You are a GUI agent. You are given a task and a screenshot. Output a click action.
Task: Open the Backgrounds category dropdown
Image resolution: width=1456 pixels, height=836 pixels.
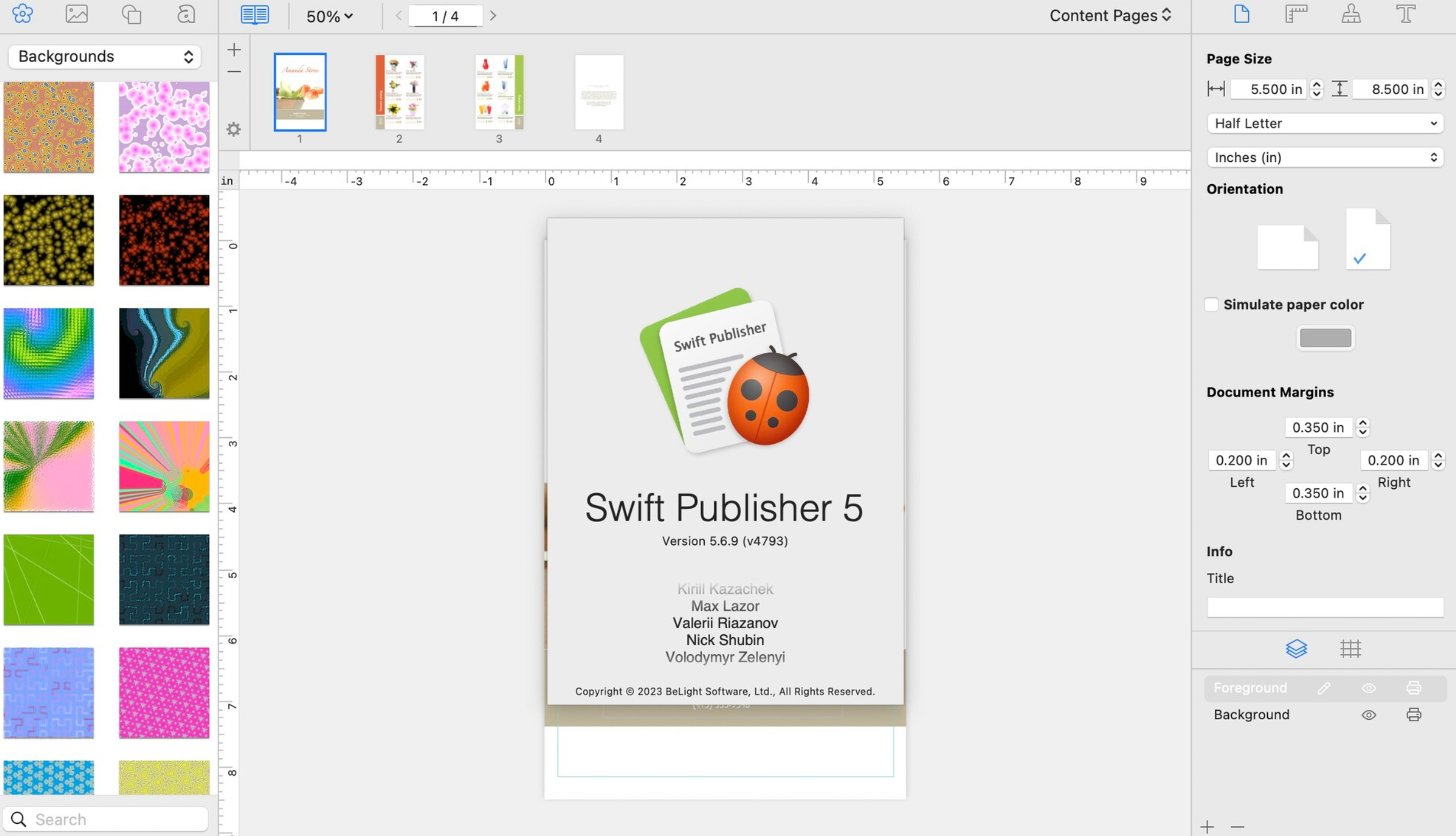coord(105,56)
